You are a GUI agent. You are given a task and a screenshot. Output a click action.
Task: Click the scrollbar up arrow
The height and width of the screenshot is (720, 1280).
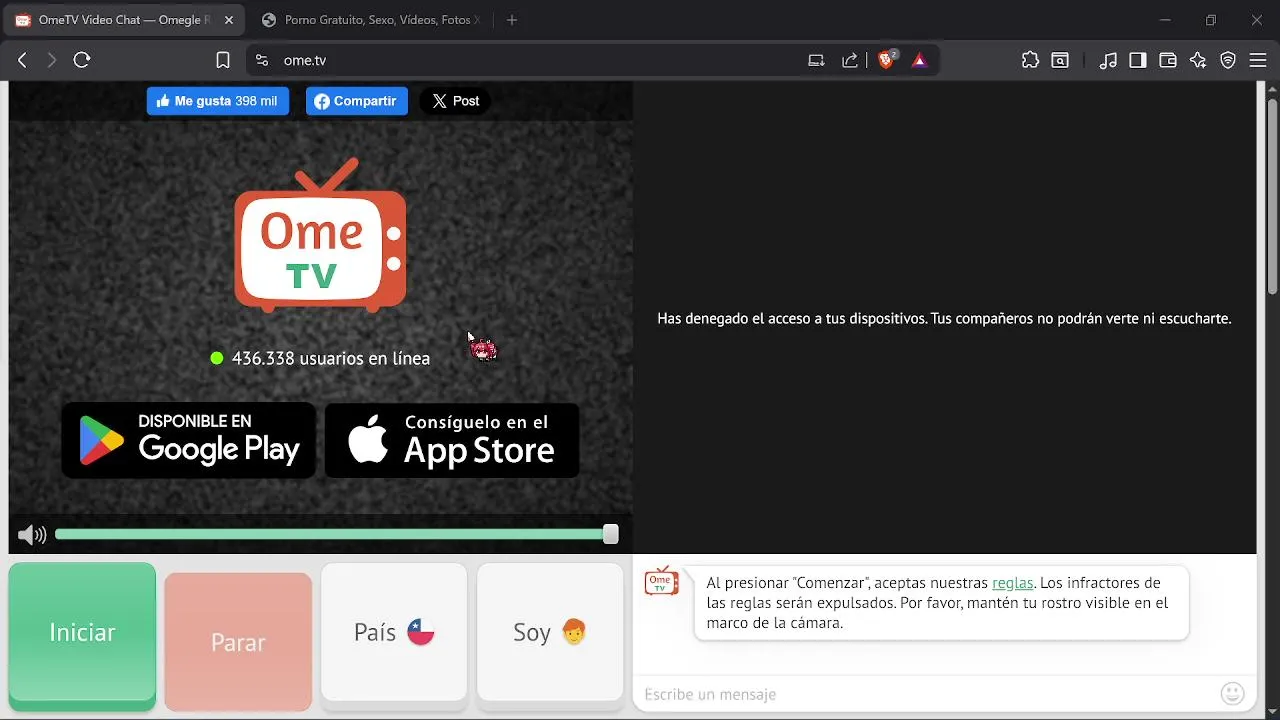pos(1272,89)
